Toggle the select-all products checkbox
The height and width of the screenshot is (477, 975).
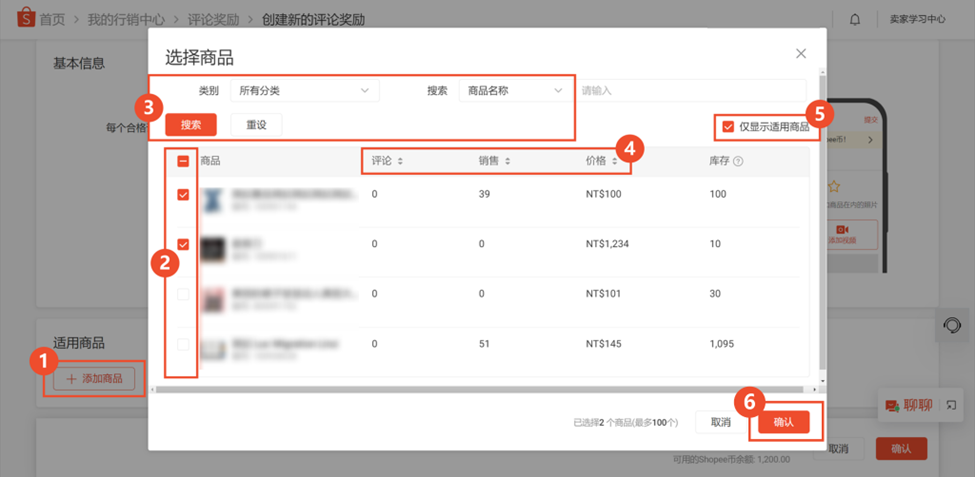(183, 161)
